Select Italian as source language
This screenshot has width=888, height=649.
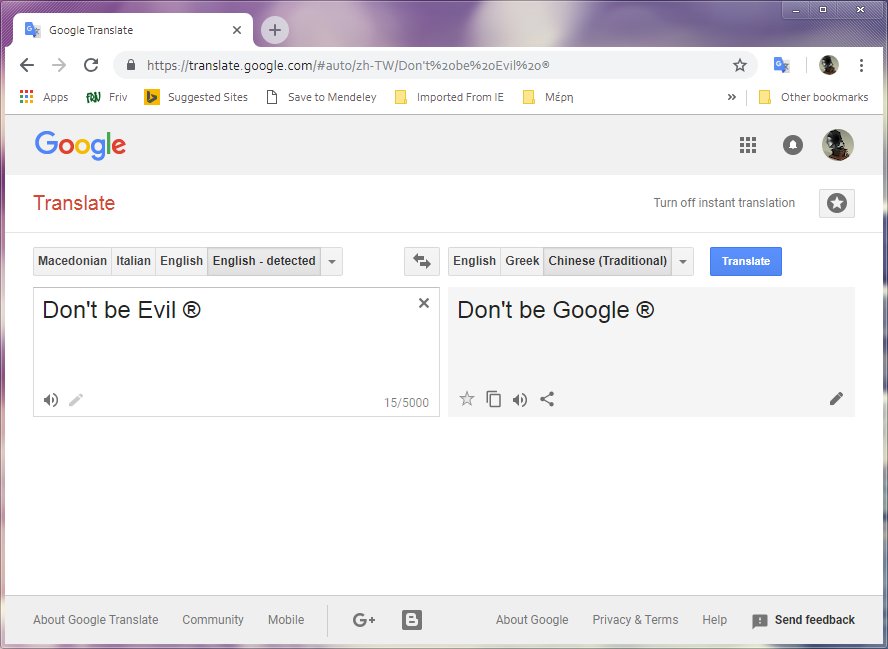(134, 261)
